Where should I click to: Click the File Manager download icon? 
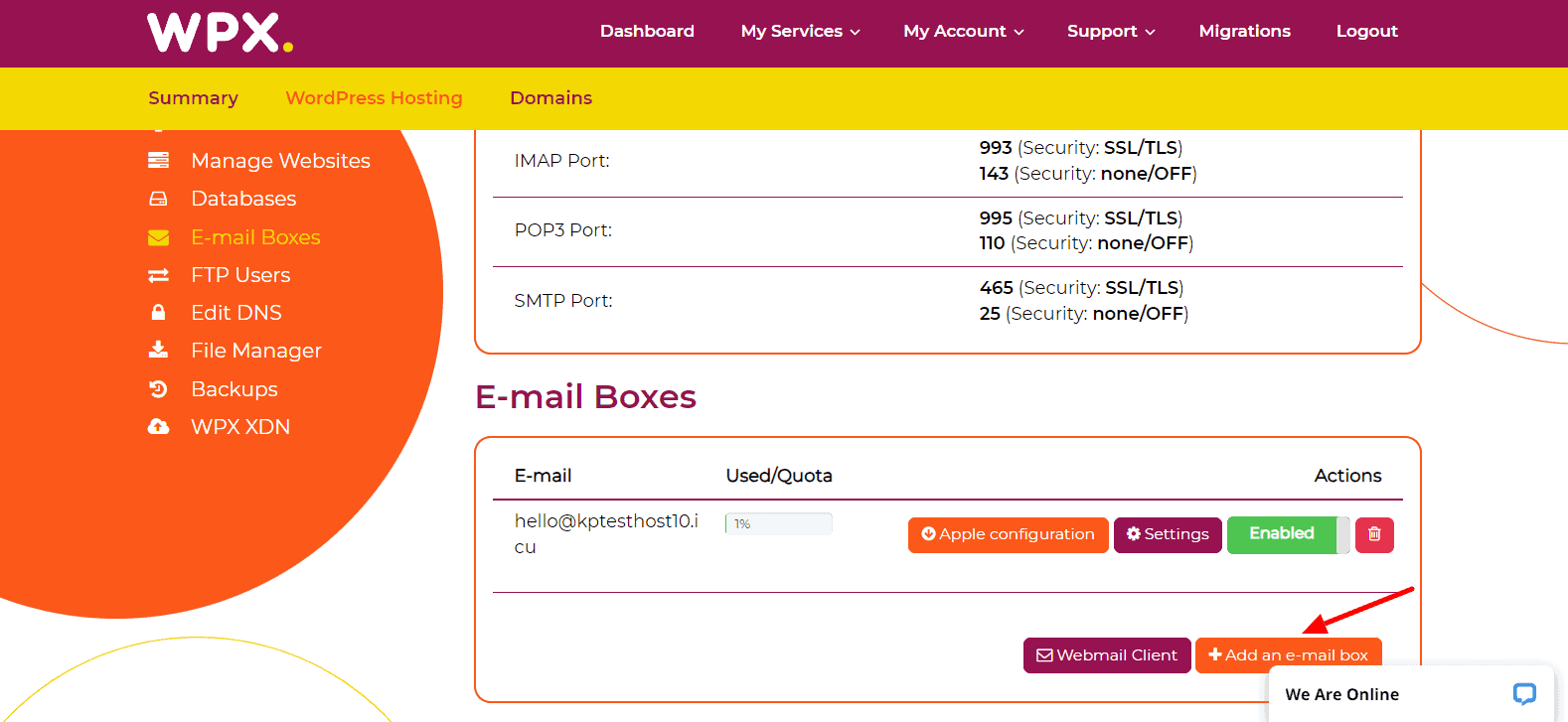click(158, 351)
